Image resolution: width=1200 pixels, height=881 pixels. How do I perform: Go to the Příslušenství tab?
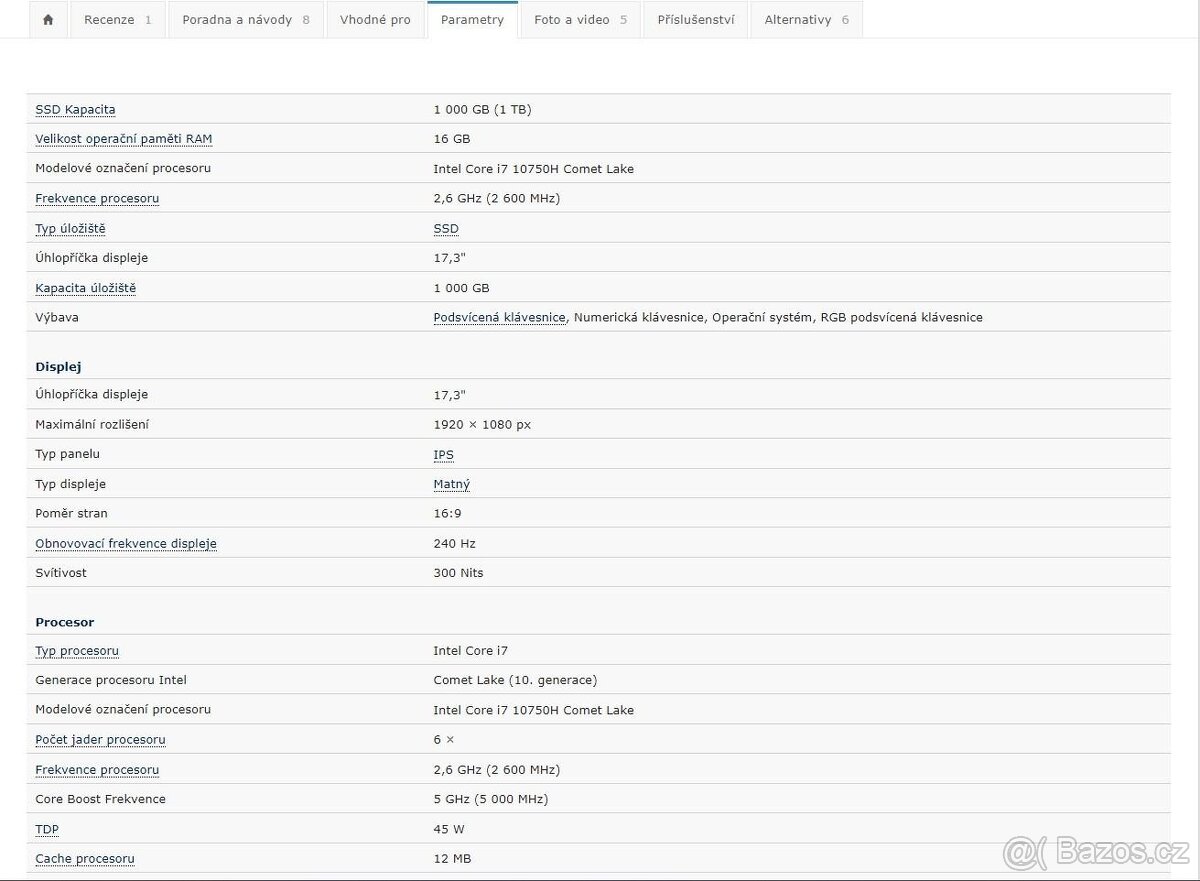click(x=695, y=20)
